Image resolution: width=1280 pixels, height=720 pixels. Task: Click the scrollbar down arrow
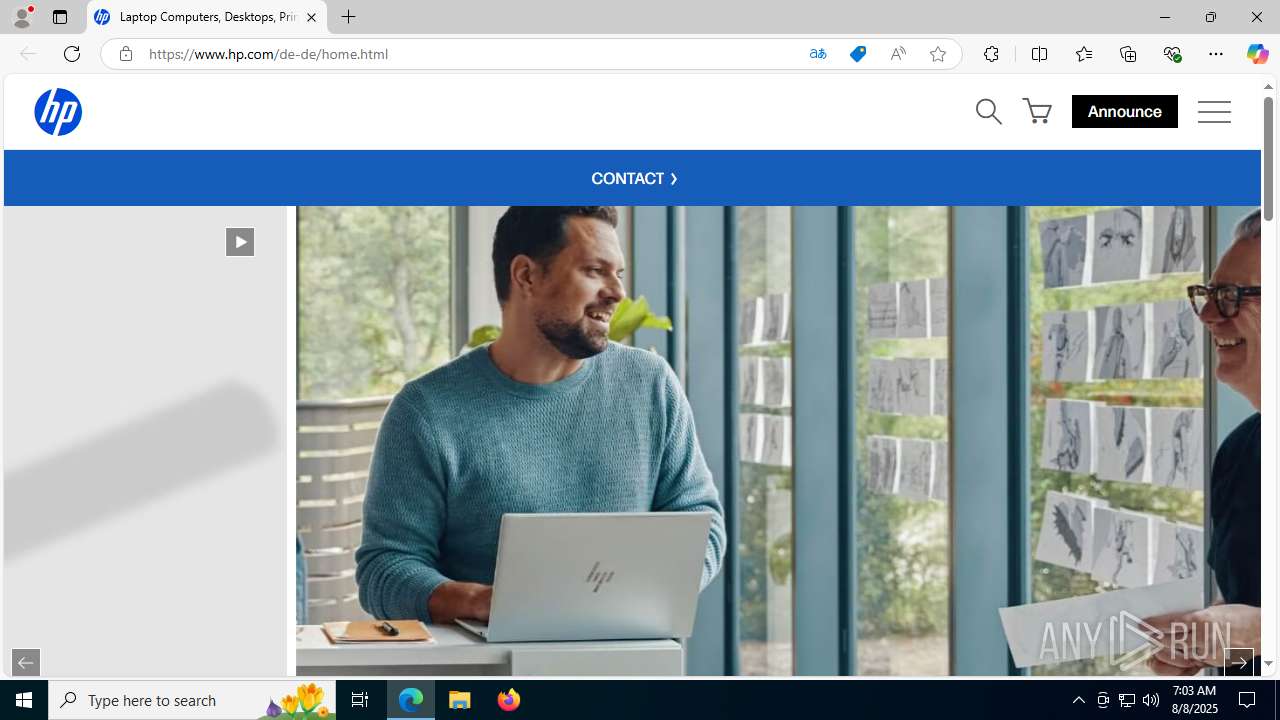click(x=1268, y=664)
